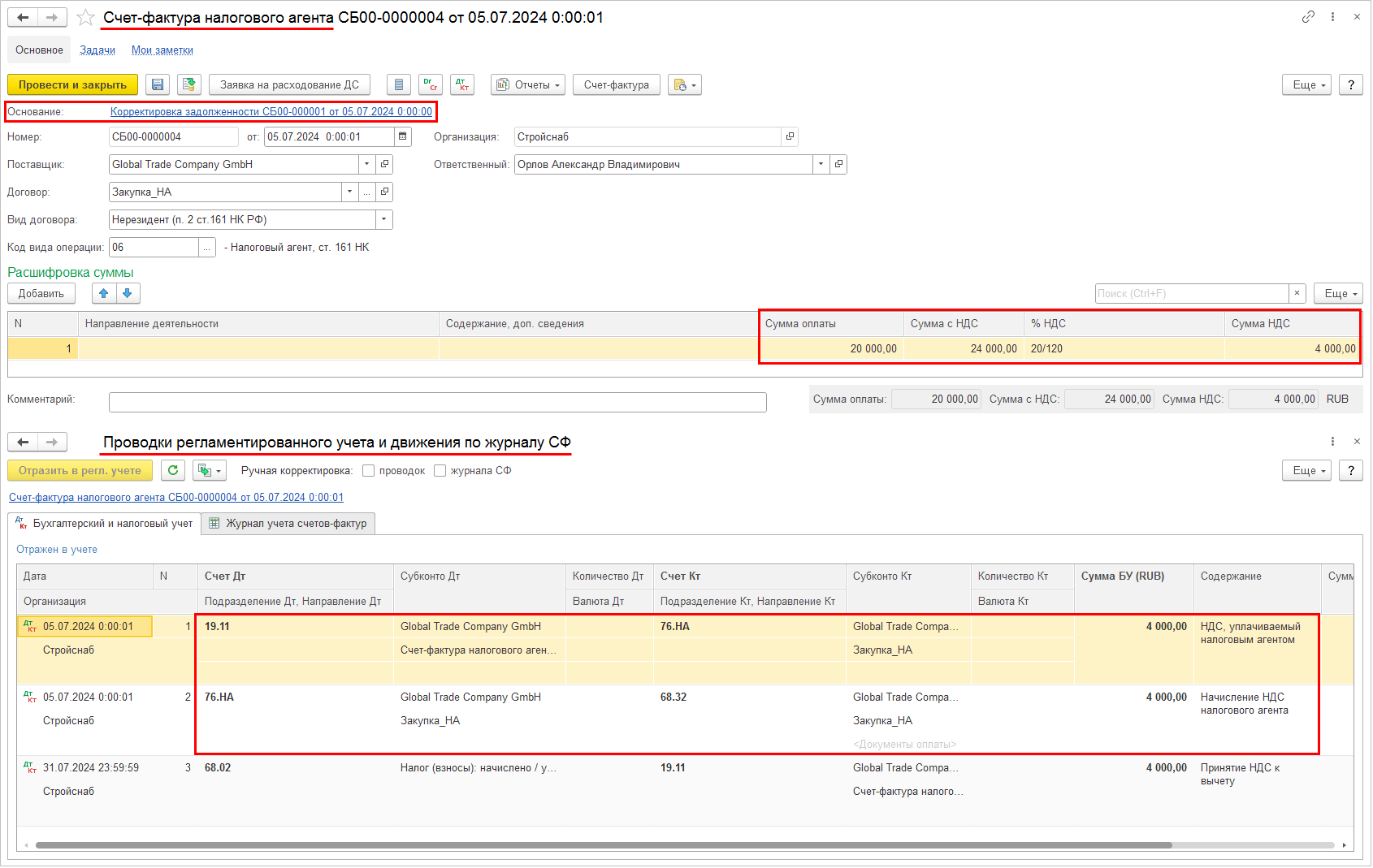Add document to favorites with star icon

click(85, 17)
